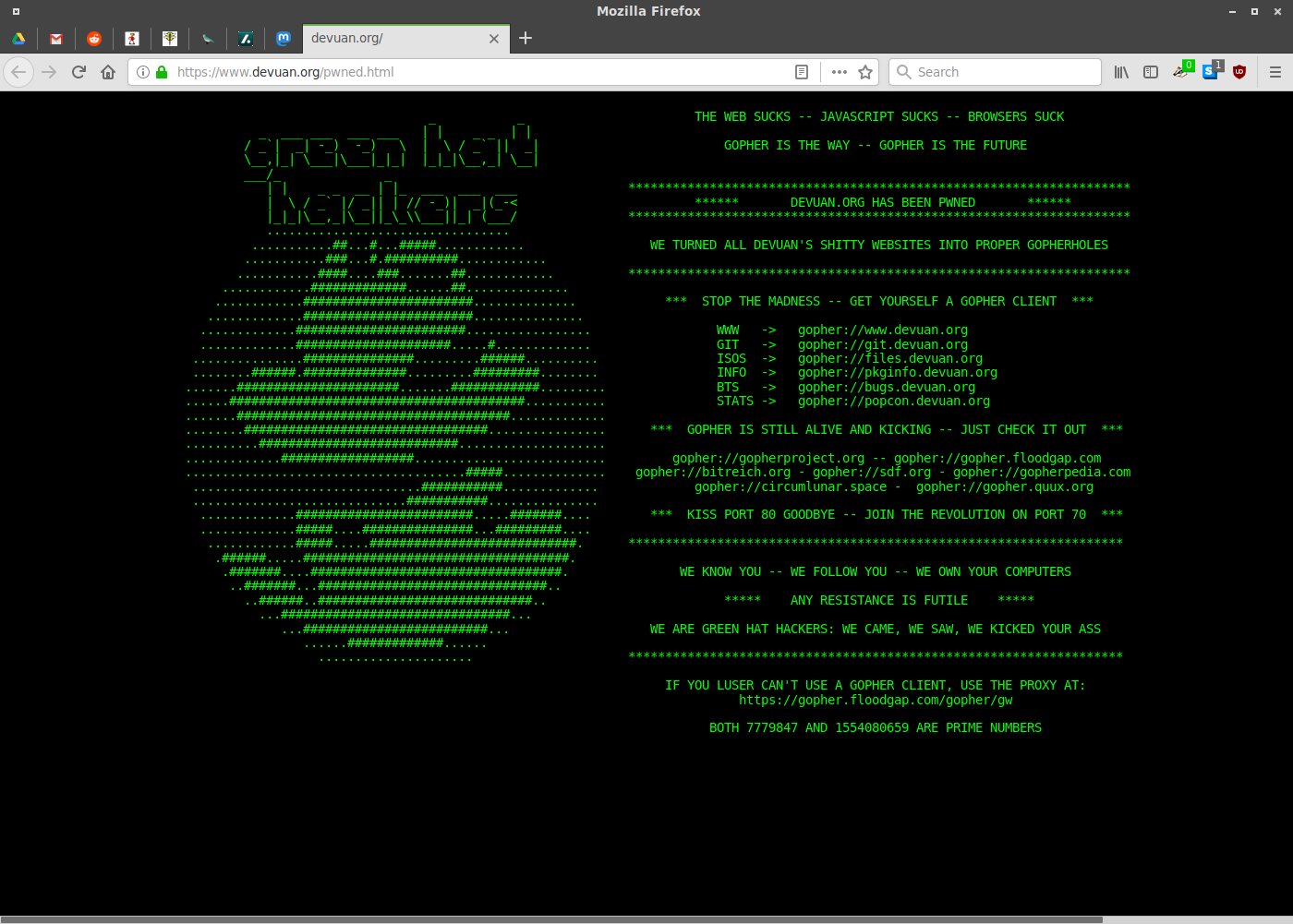
Task: Focus the Search input field
Action: (995, 72)
